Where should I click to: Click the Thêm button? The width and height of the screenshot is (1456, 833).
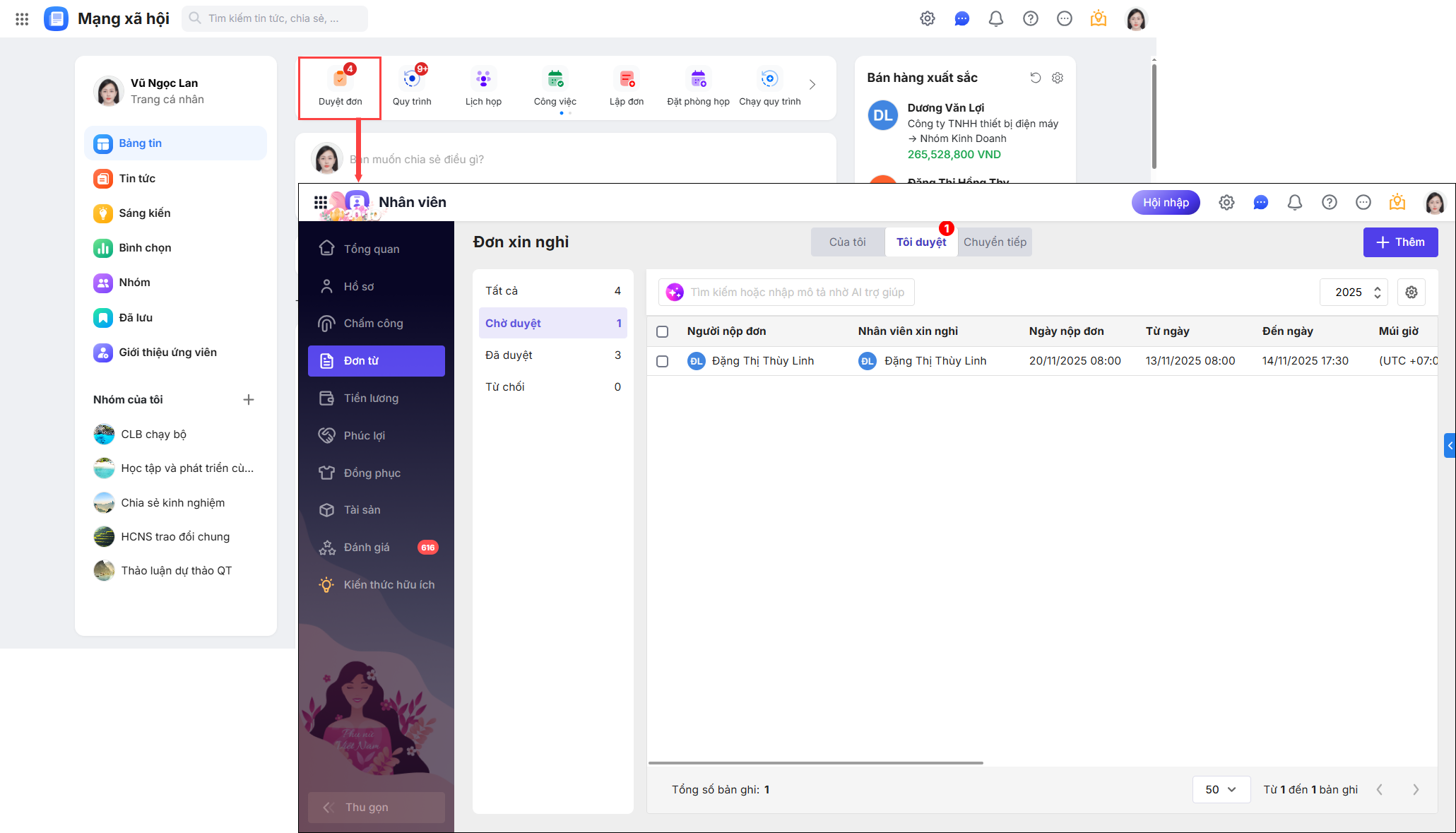1399,242
